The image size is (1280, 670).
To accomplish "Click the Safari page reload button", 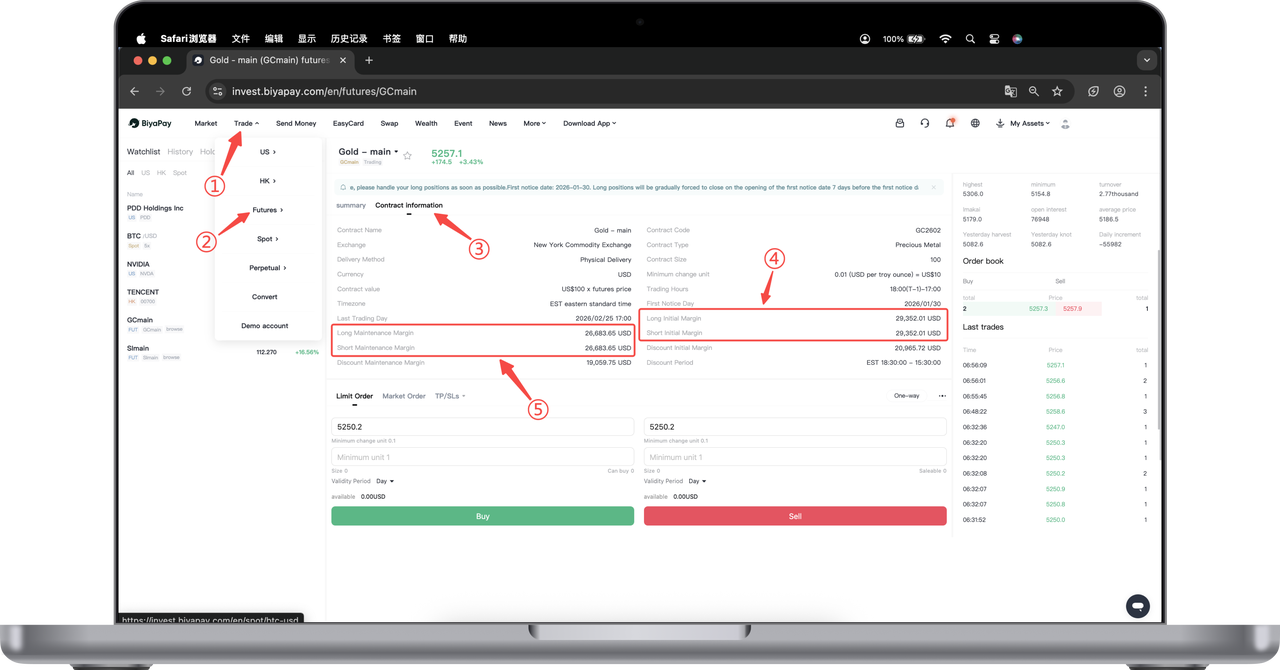I will [x=186, y=91].
